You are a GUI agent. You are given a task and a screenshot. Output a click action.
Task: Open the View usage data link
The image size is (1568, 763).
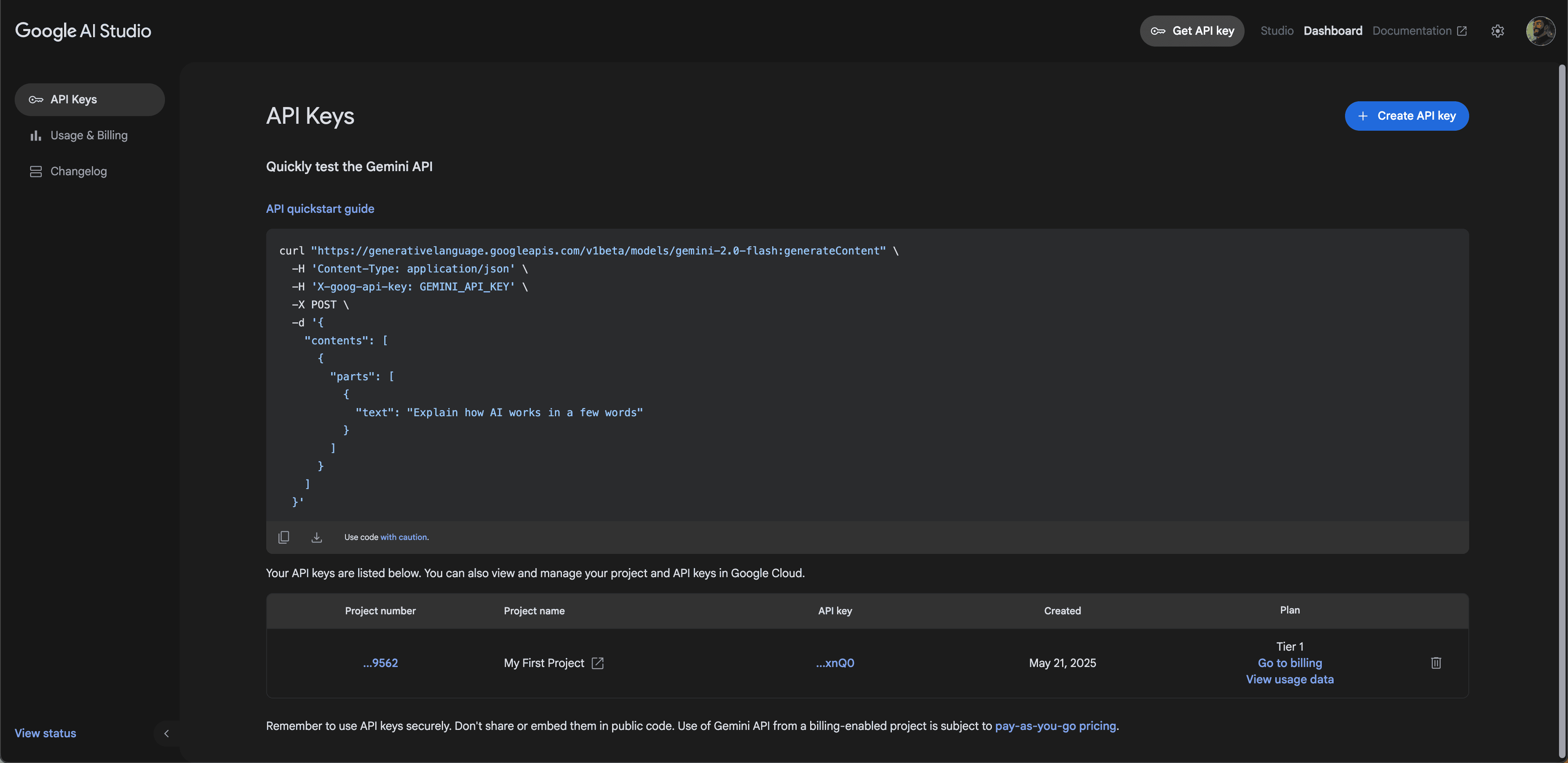point(1289,680)
